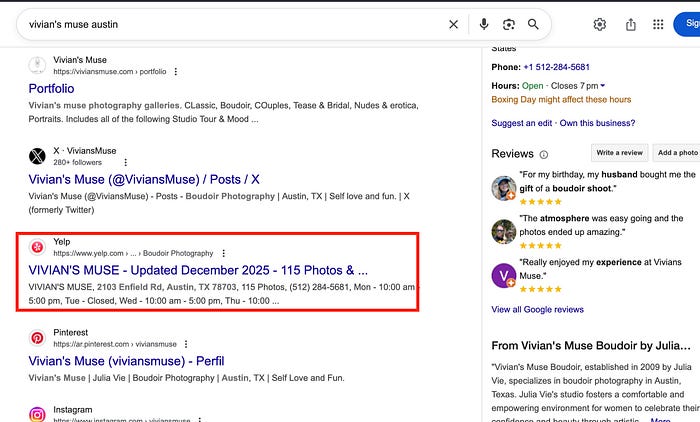Click the Sign in button
This screenshot has height=422, width=700.
pos(688,24)
